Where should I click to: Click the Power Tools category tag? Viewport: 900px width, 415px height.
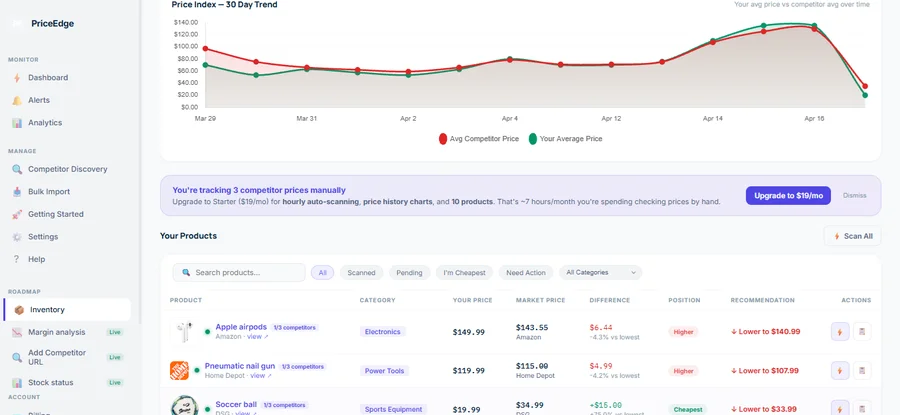point(385,371)
